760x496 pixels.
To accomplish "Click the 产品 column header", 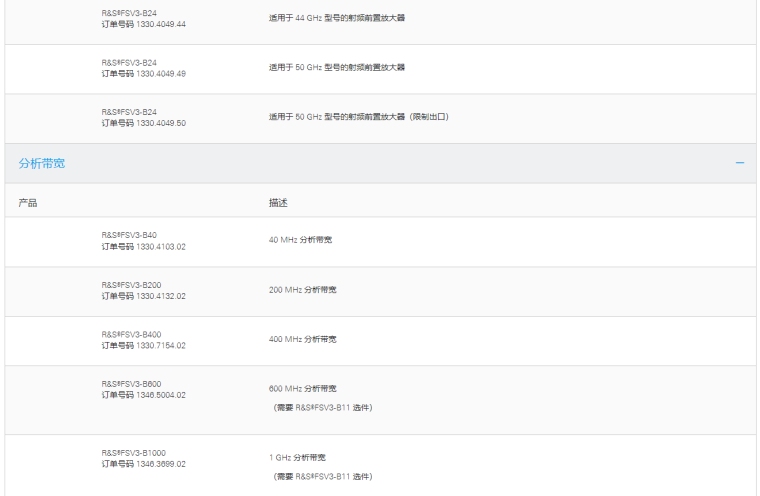I will 27,201.
